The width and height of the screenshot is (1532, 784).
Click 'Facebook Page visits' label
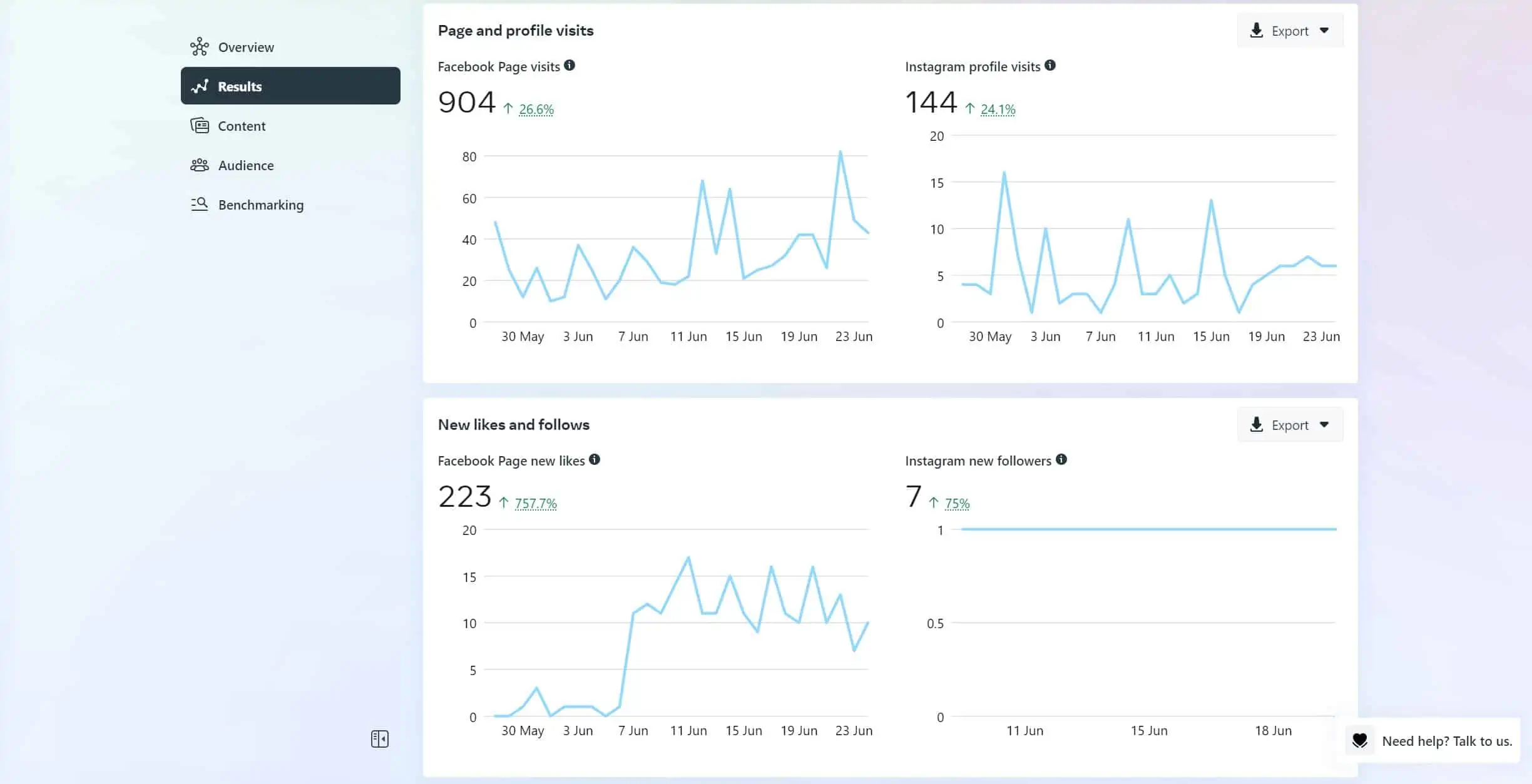tap(499, 66)
